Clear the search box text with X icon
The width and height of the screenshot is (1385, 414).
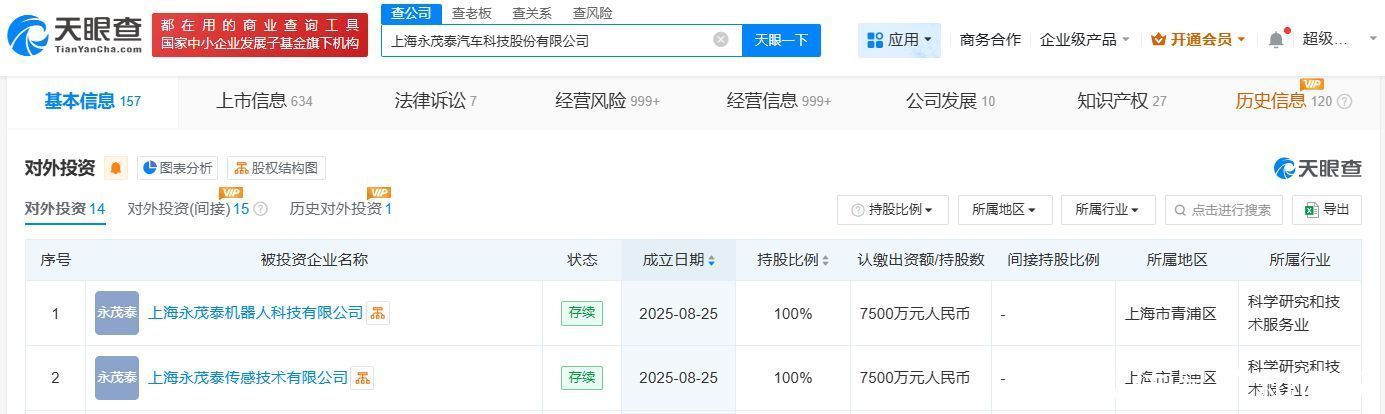click(720, 40)
